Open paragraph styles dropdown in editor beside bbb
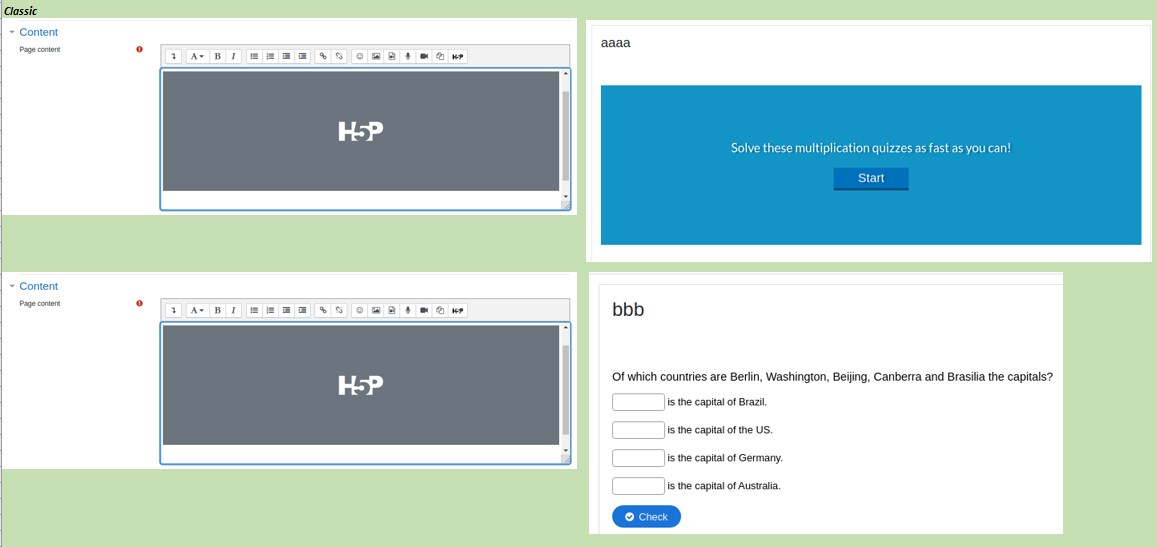This screenshot has height=547, width=1157. point(197,310)
